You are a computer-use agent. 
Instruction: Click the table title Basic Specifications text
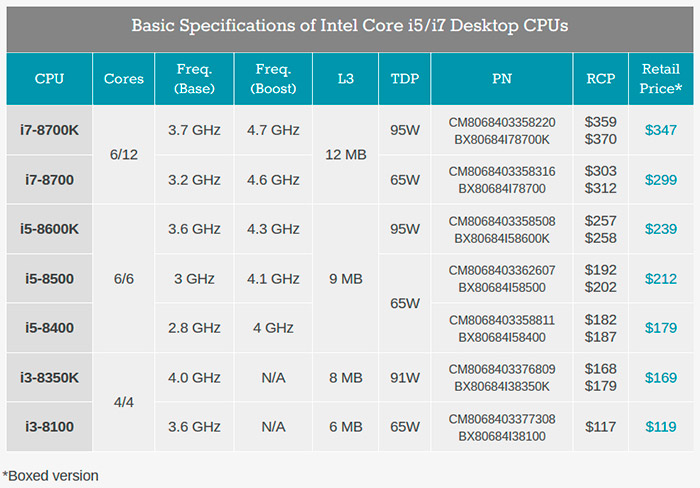350,25
